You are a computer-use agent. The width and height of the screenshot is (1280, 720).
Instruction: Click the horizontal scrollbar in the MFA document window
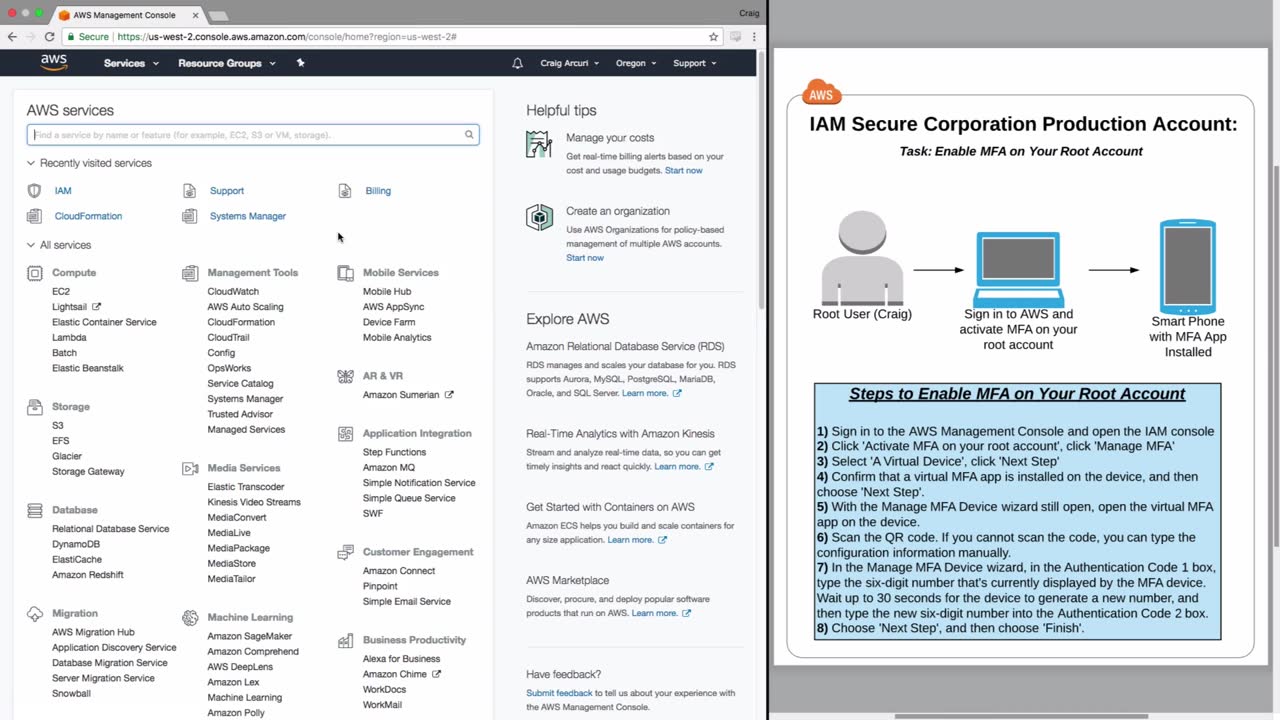point(1021,716)
